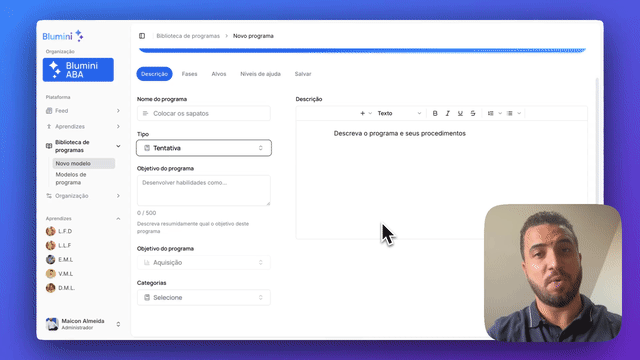
Task: Click the bulleted list icon
Action: 510,113
